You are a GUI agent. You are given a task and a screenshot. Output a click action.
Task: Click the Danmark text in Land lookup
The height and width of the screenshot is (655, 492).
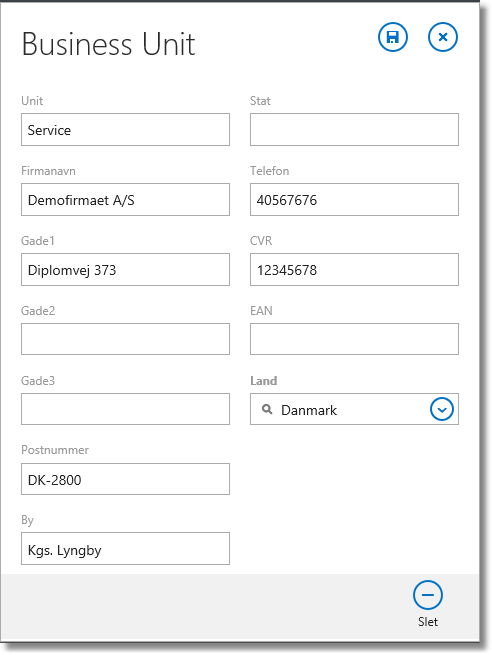pyautogui.click(x=309, y=410)
